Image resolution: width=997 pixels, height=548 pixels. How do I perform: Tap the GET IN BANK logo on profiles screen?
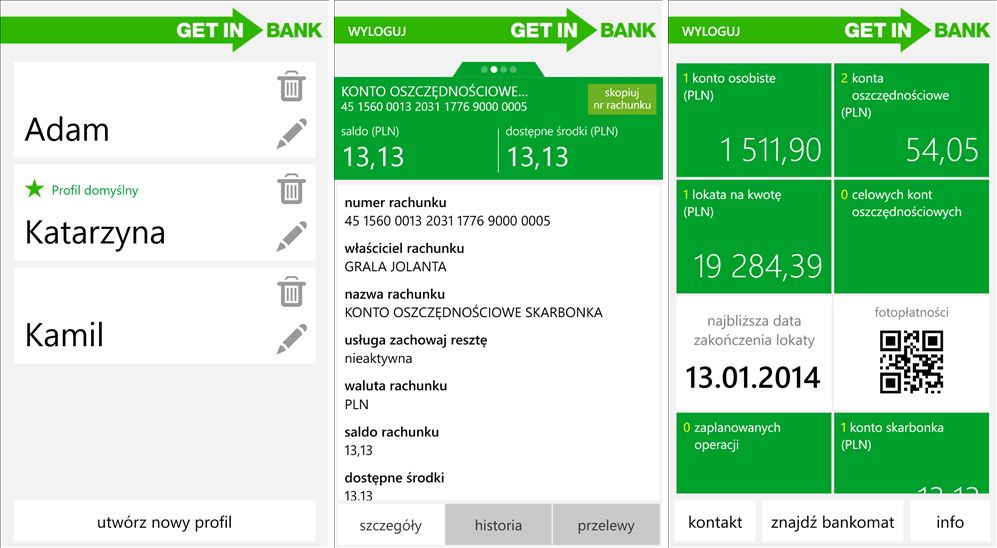(x=249, y=30)
